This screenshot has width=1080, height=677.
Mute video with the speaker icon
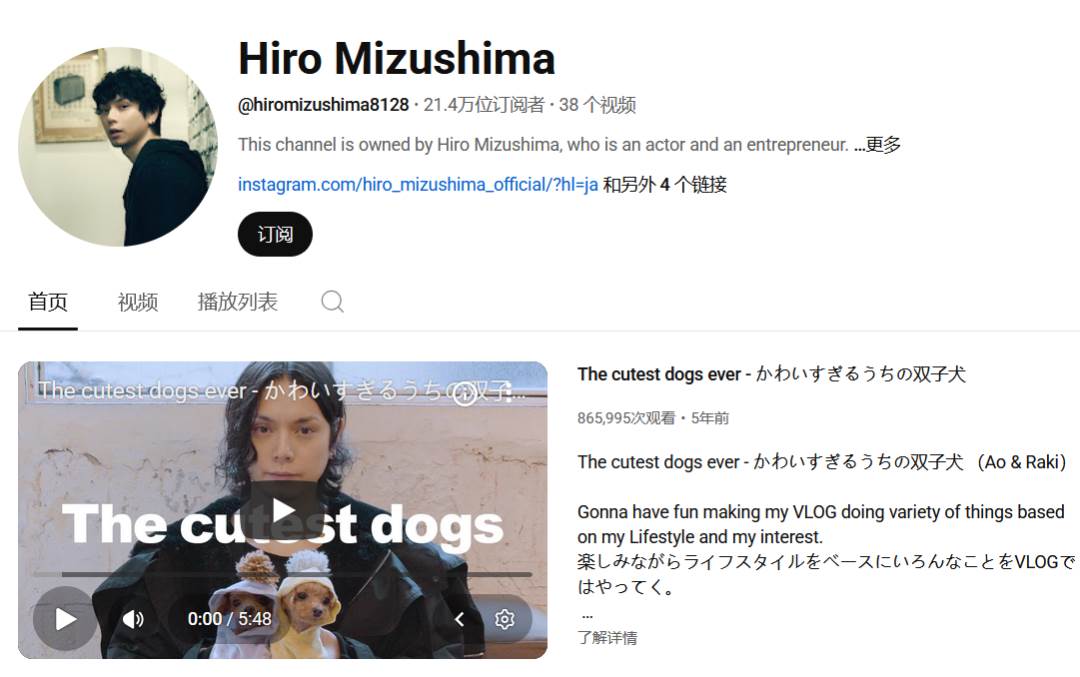coord(133,619)
